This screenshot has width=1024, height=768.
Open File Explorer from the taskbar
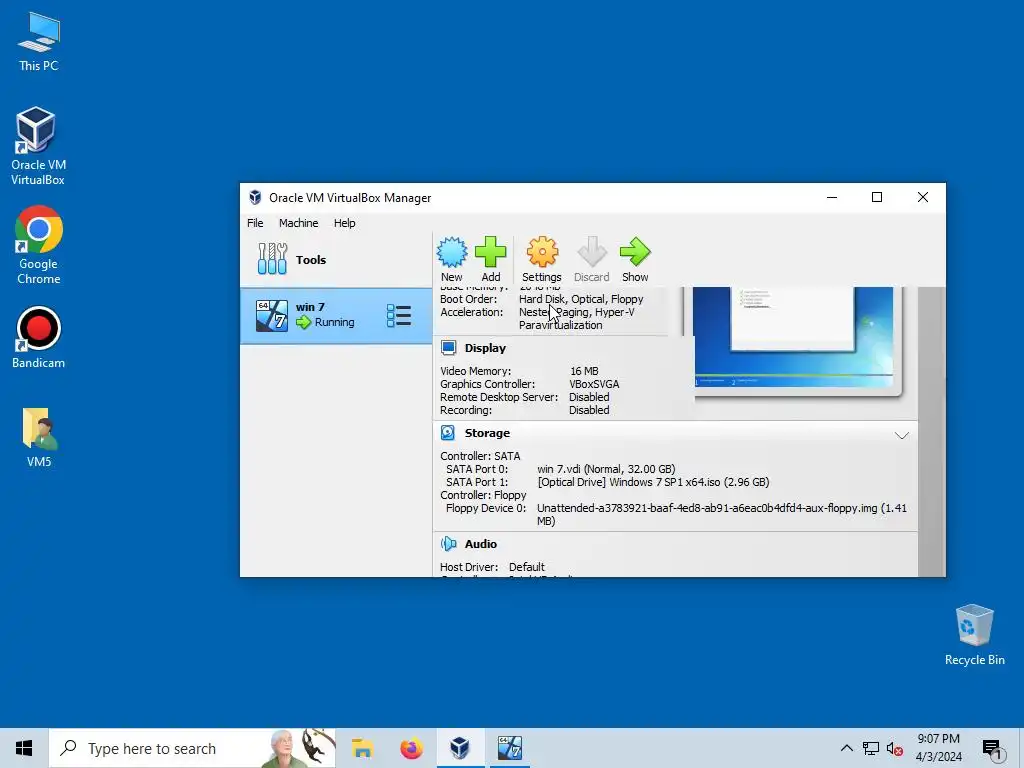[362, 748]
